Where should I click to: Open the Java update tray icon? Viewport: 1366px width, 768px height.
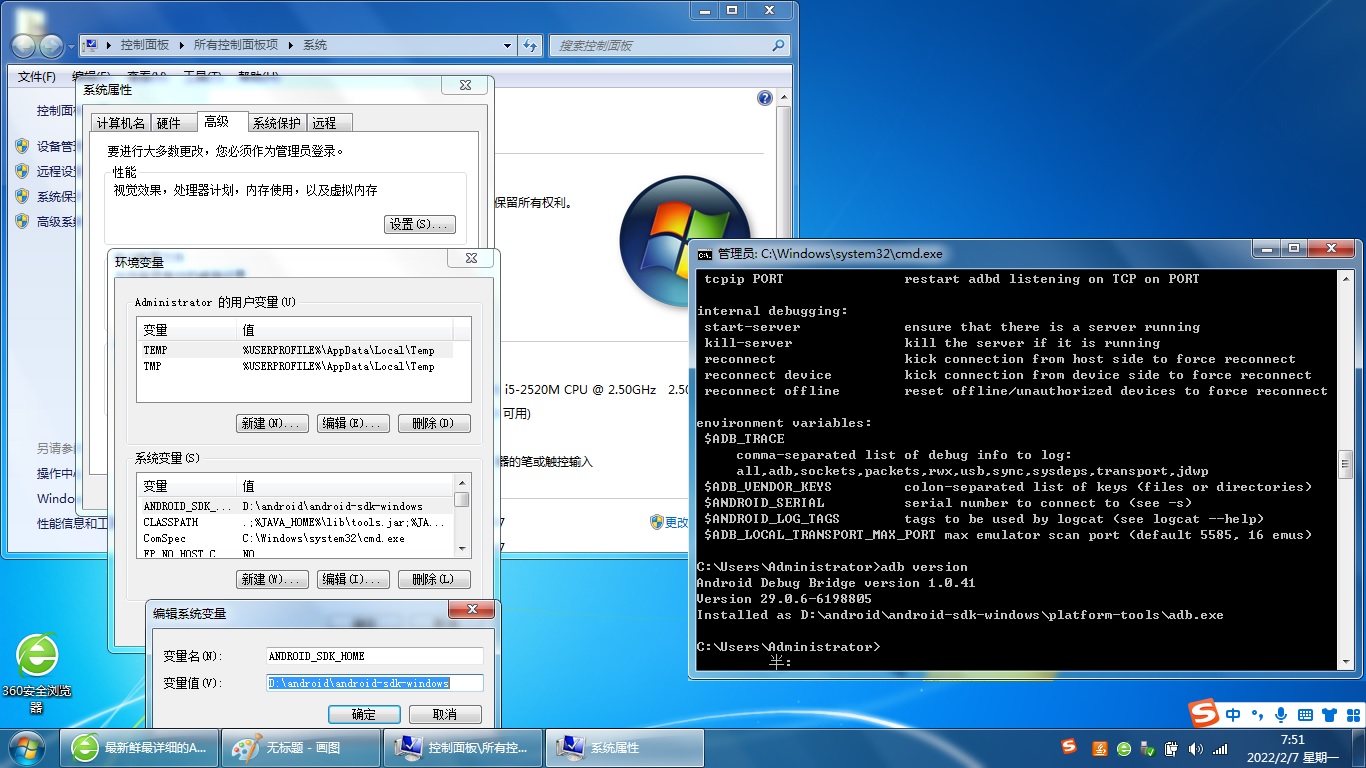pyautogui.click(x=1100, y=749)
